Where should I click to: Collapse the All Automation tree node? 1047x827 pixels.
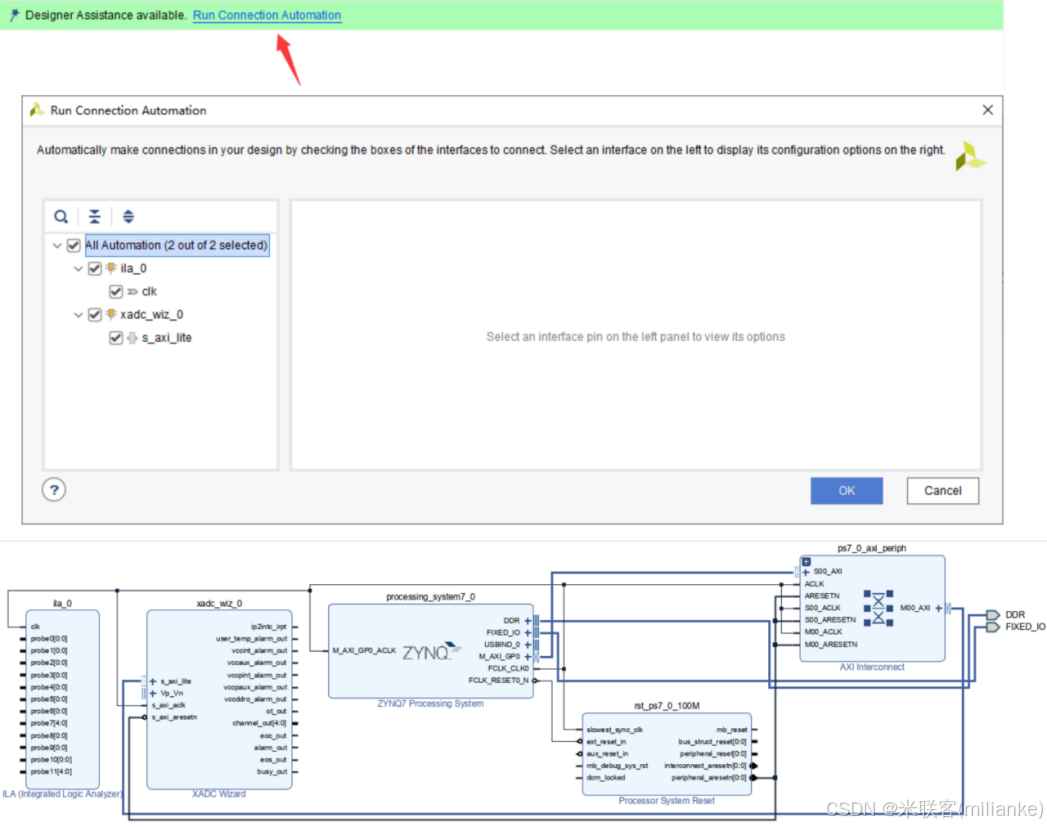pos(57,246)
